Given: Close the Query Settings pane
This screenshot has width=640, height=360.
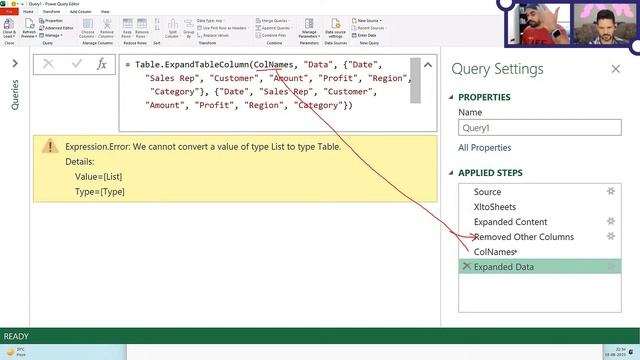Looking at the screenshot, I should point(616,69).
